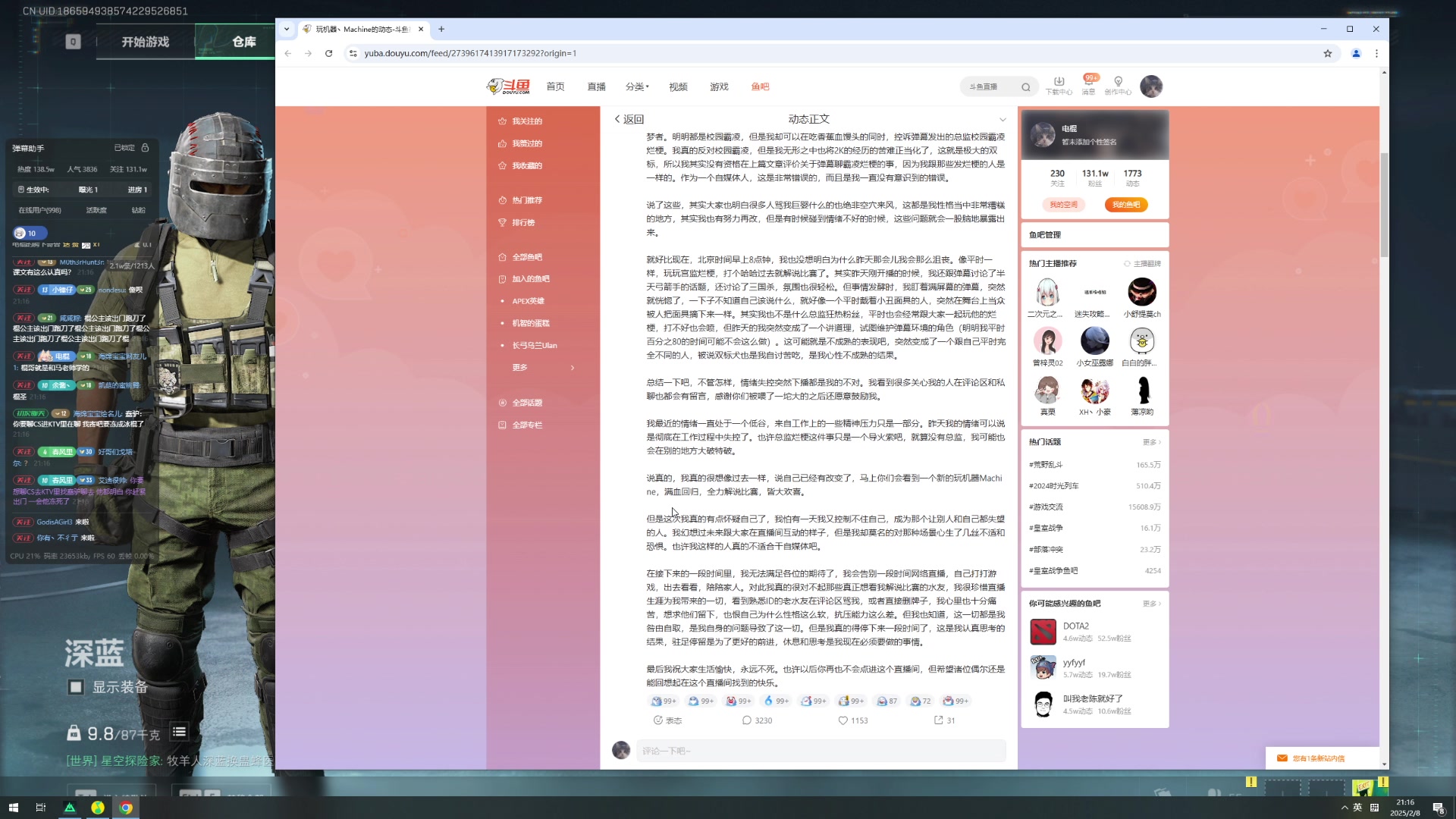The image size is (1456, 819).
Task: Open comments via the speech bubble icon
Action: tap(748, 720)
